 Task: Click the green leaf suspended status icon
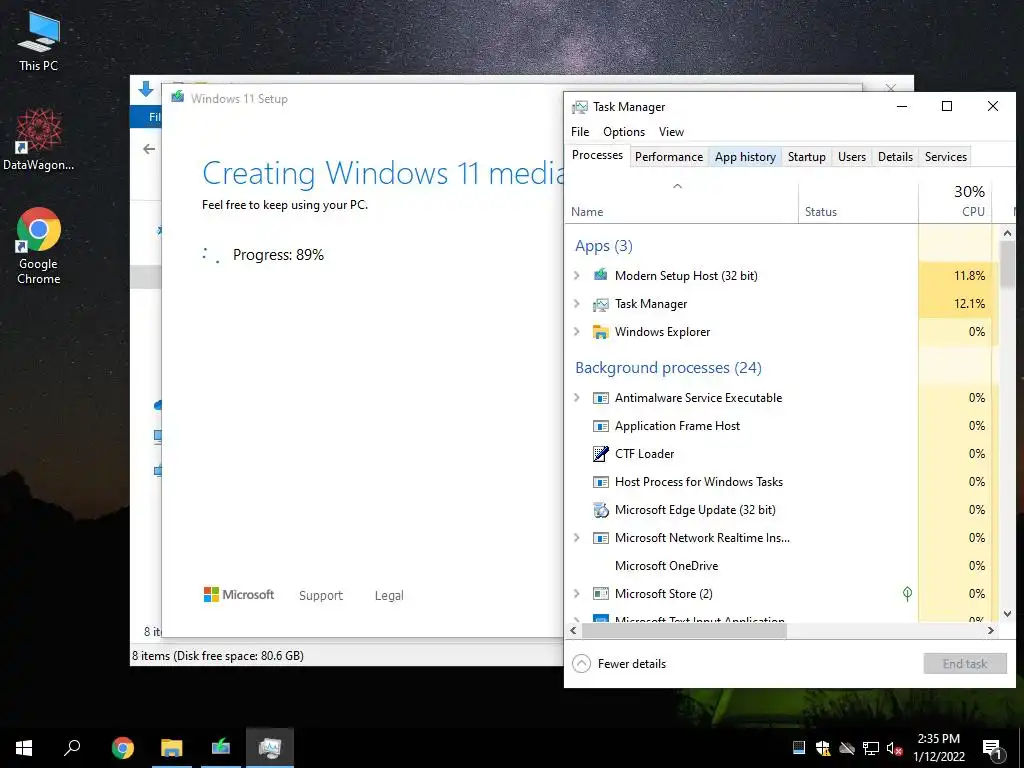pyautogui.click(x=907, y=593)
